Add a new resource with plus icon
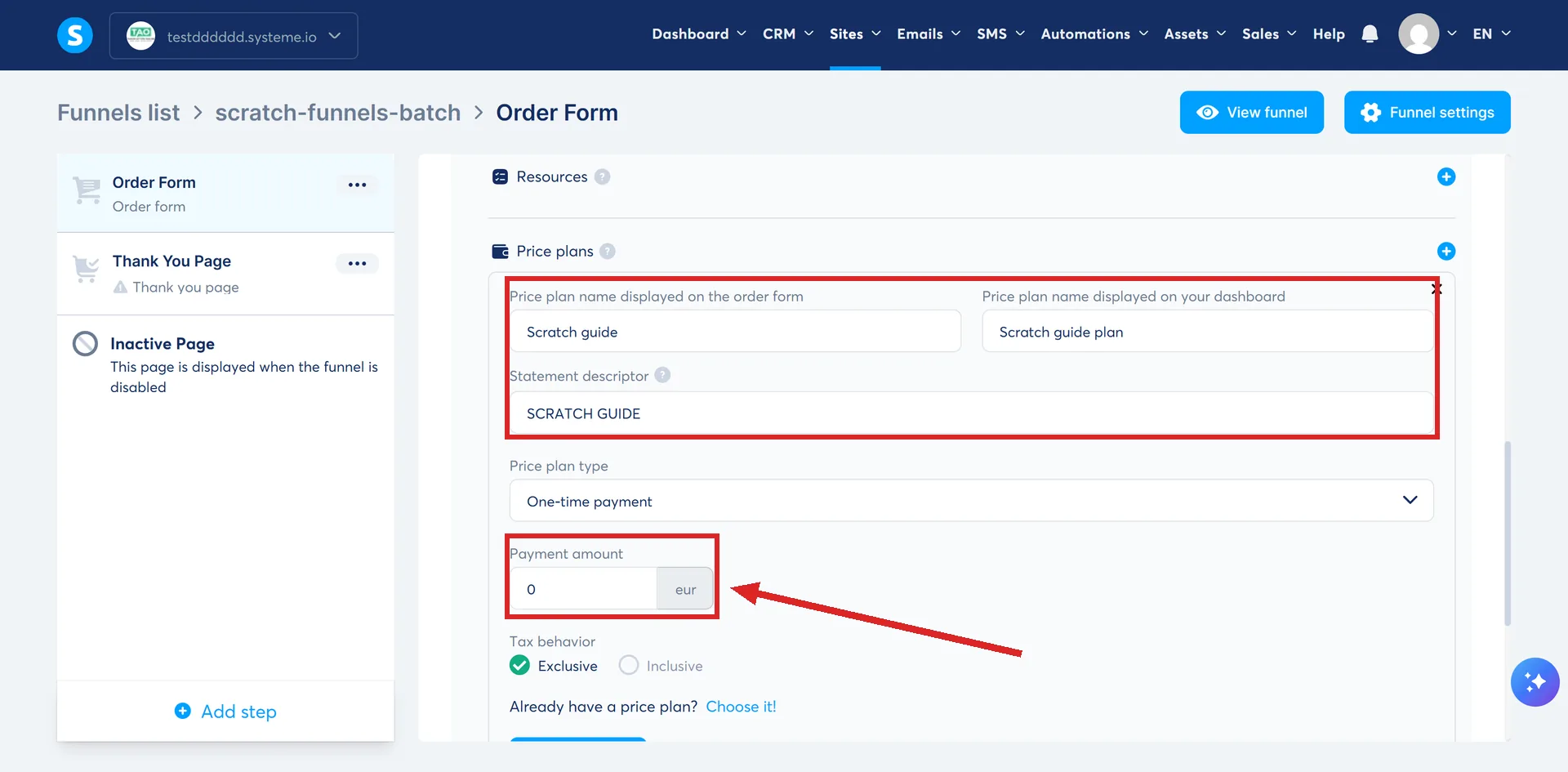Image resolution: width=1568 pixels, height=772 pixels. (x=1445, y=176)
